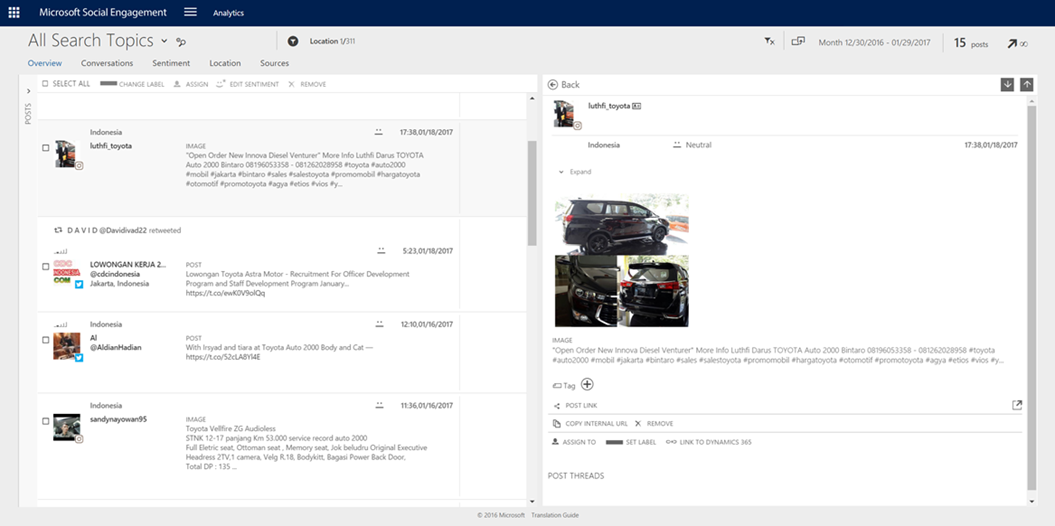Expand the collapsed Posts side panel
Viewport: 1055px width, 526px height.
[28, 91]
